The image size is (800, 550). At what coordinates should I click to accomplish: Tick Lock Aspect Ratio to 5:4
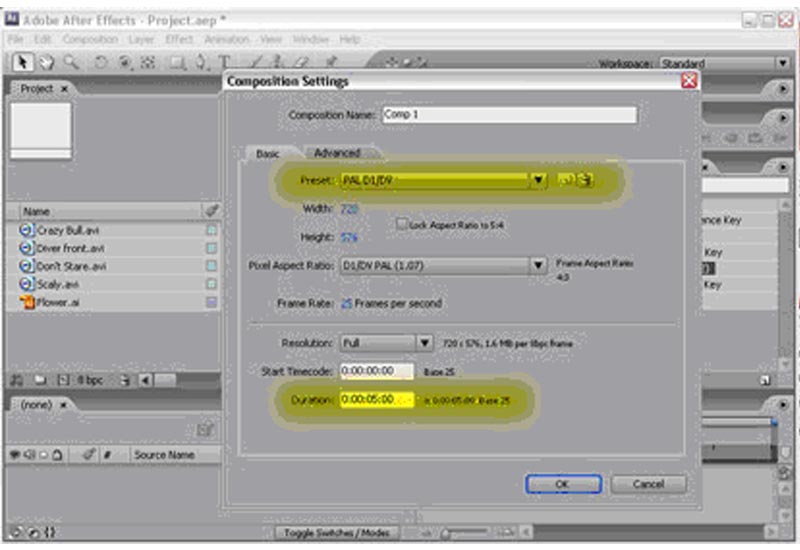tap(402, 223)
